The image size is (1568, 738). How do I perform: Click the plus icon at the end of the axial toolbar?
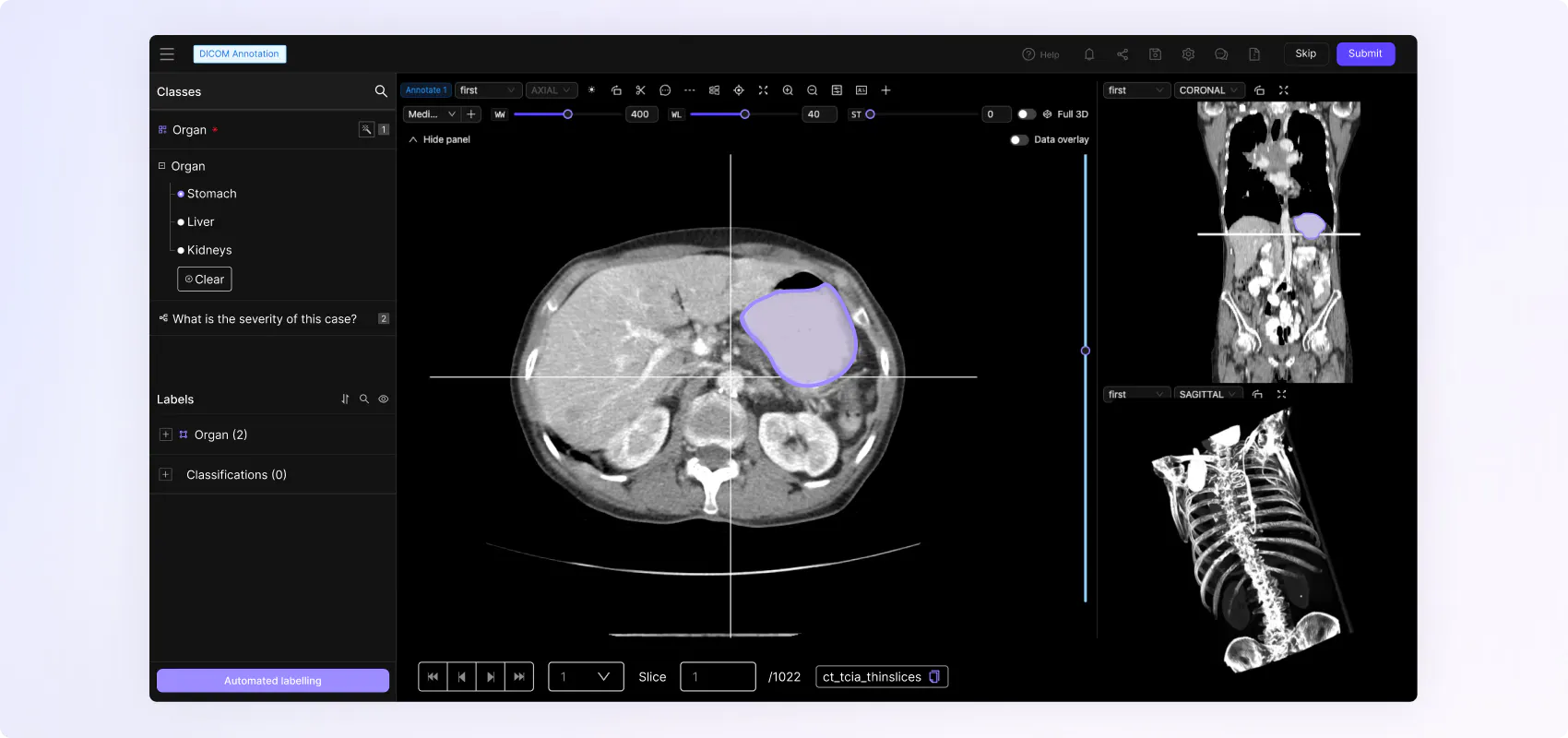tap(885, 90)
